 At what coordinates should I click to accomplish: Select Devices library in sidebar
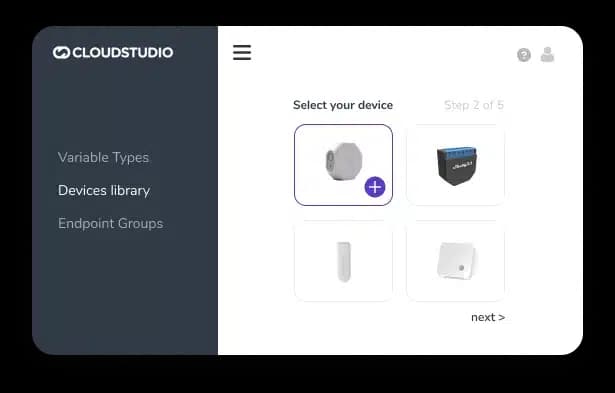coord(104,191)
